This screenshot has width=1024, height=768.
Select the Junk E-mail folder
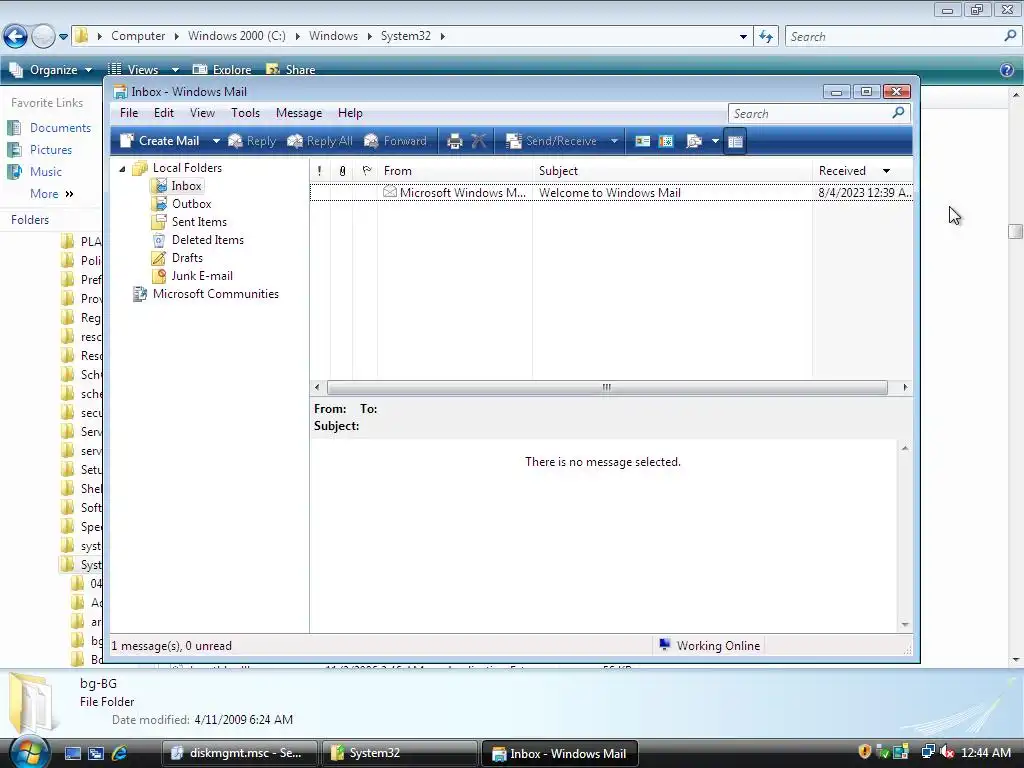[x=201, y=276]
